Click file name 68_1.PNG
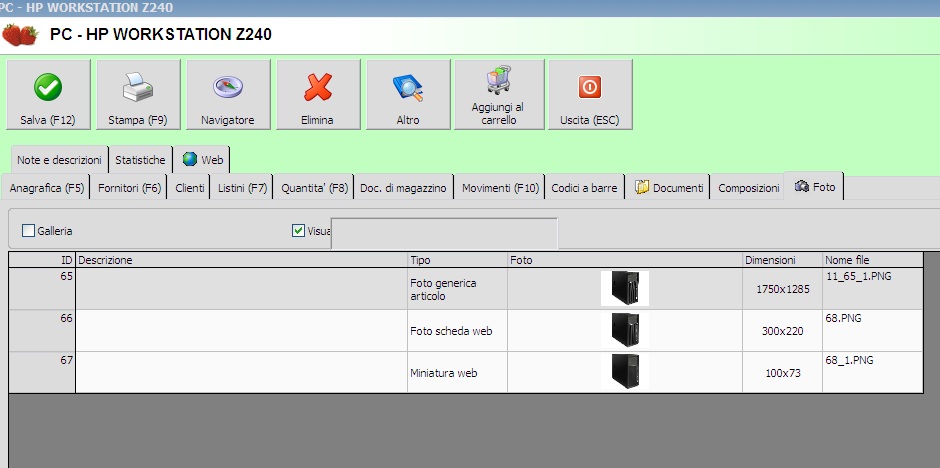The height and width of the screenshot is (468, 940). coord(849,360)
